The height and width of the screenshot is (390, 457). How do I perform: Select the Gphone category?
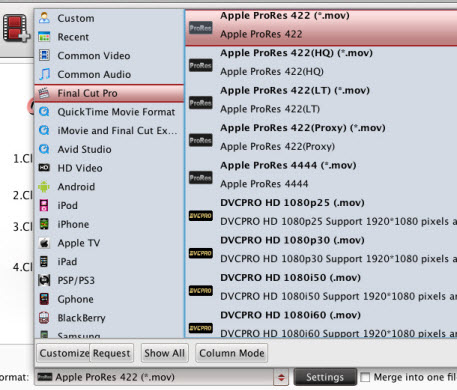109,299
